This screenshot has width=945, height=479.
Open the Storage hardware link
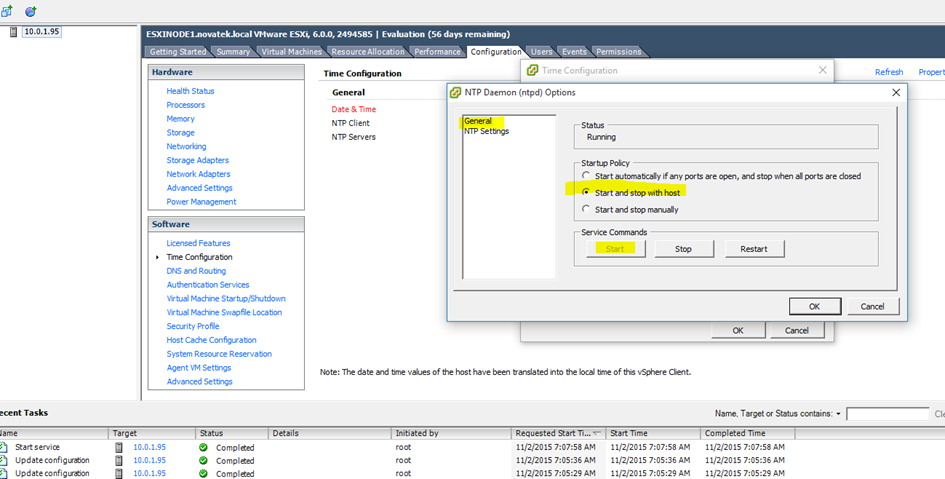[180, 133]
